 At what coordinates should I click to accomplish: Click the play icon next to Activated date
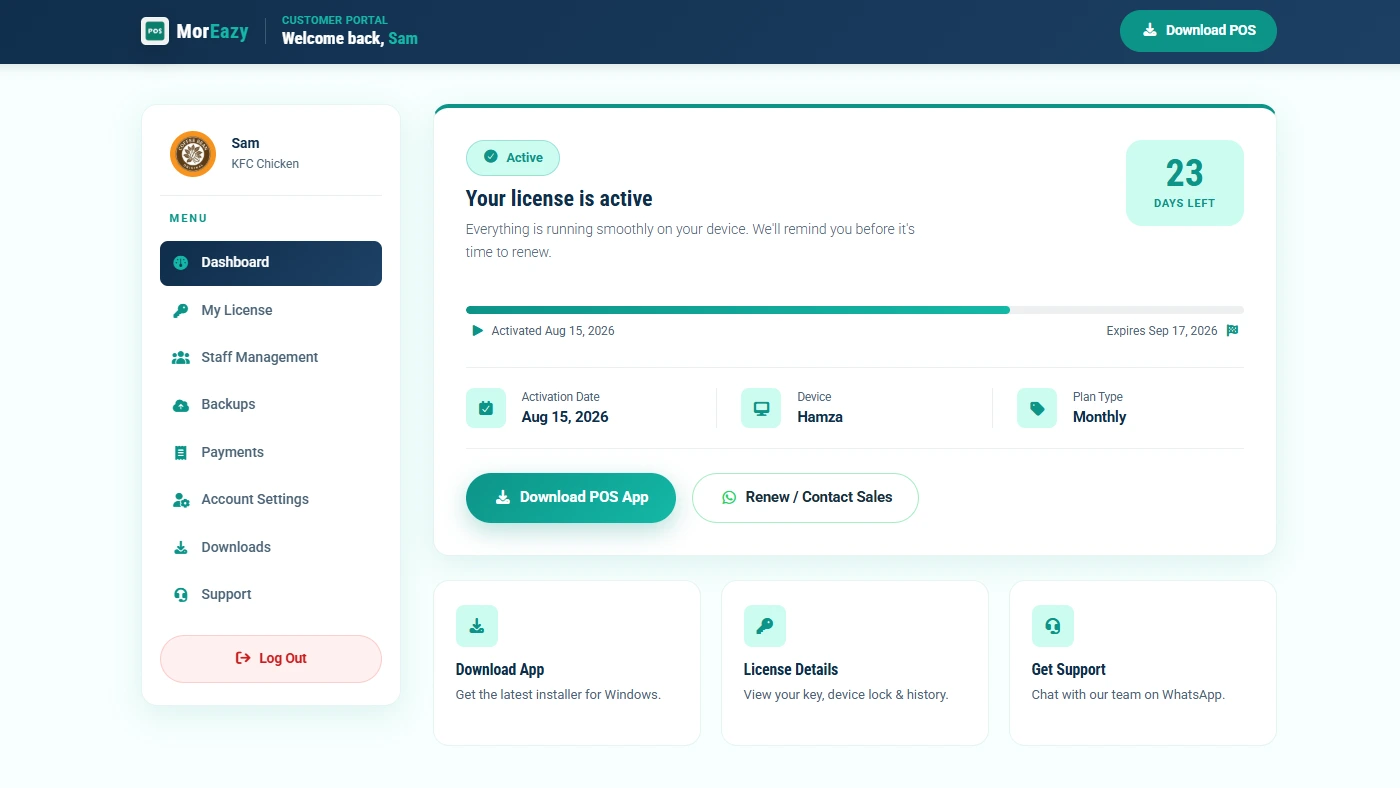(478, 330)
